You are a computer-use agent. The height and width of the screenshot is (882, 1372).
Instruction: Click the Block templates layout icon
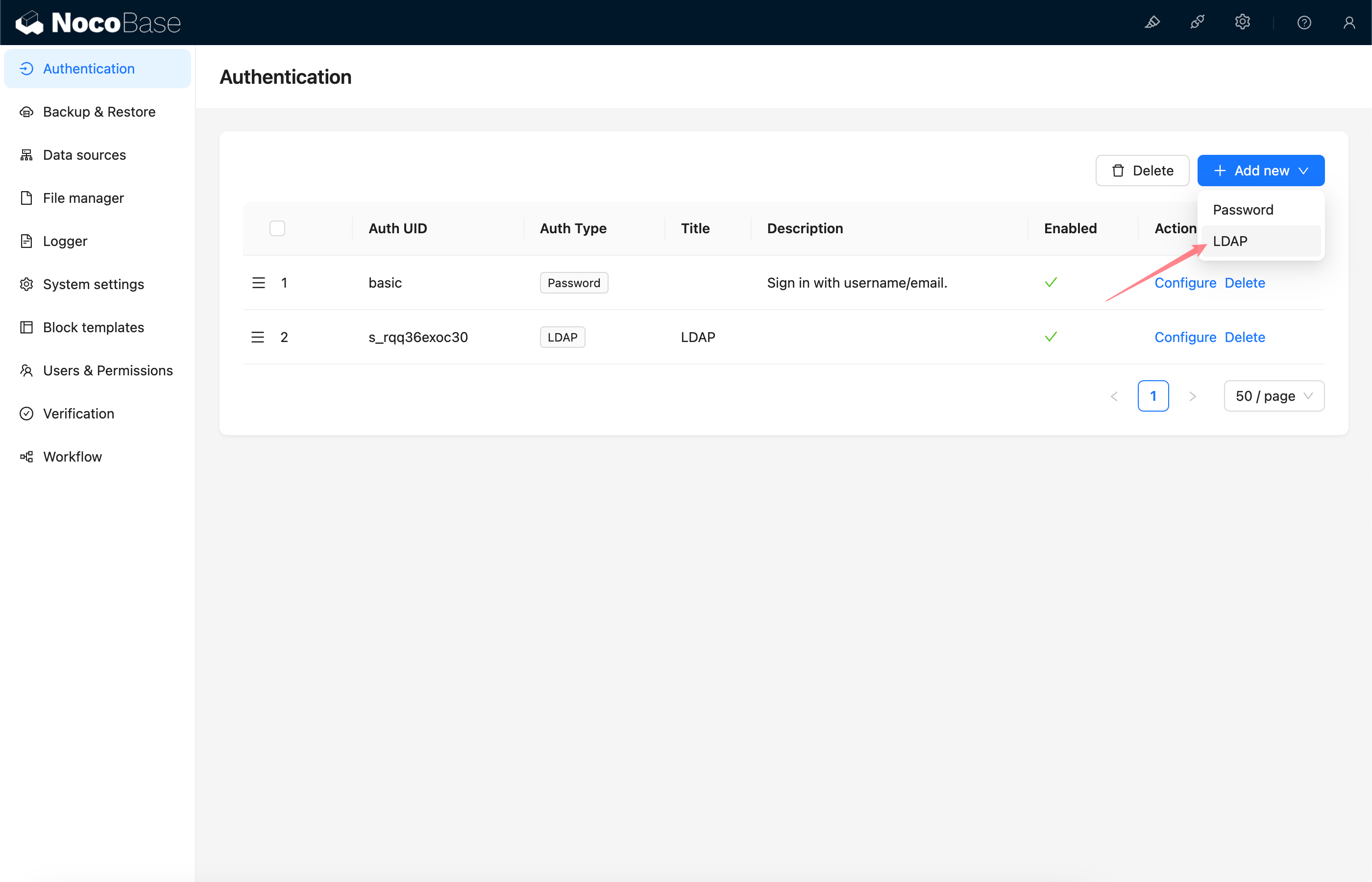tap(26, 327)
